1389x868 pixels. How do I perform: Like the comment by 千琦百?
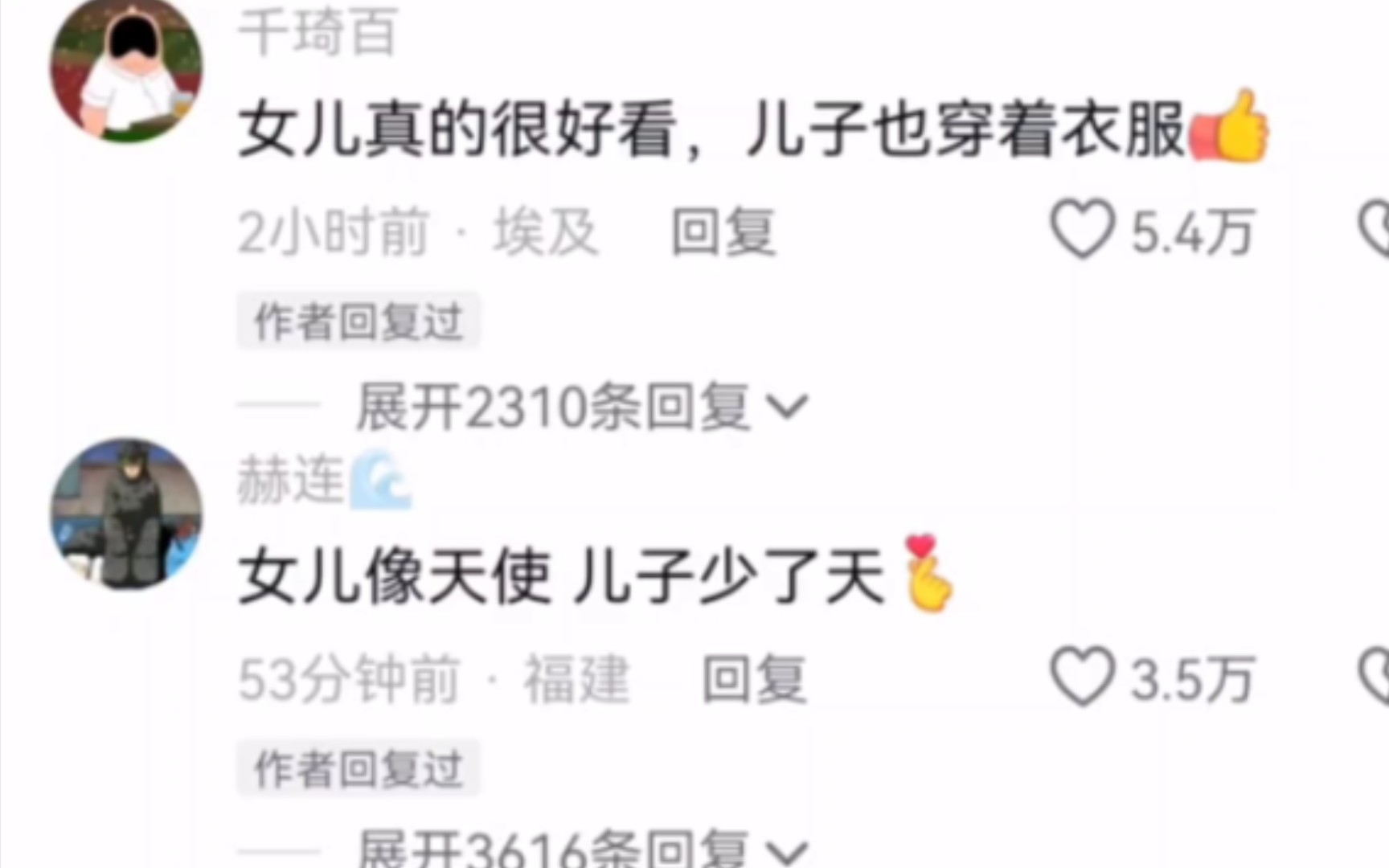(1082, 230)
